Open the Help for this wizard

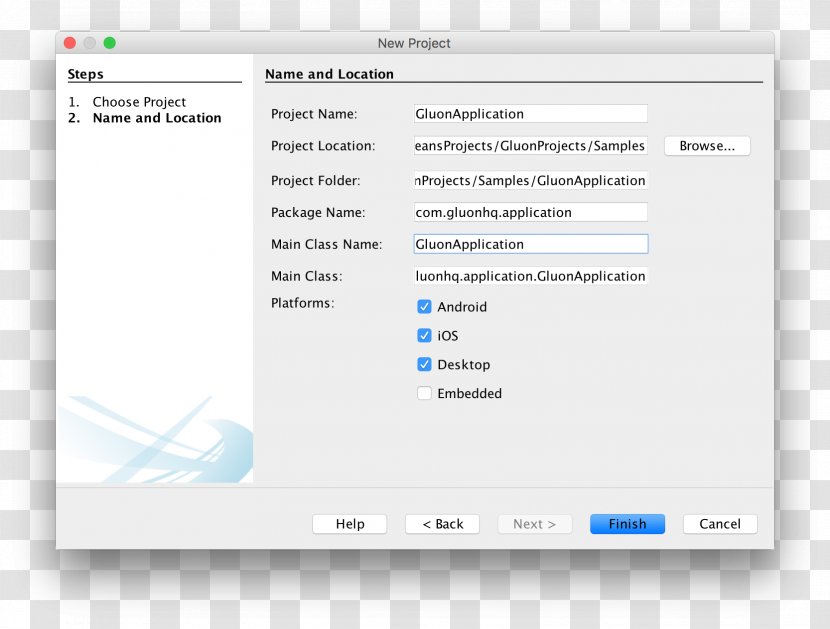point(349,523)
